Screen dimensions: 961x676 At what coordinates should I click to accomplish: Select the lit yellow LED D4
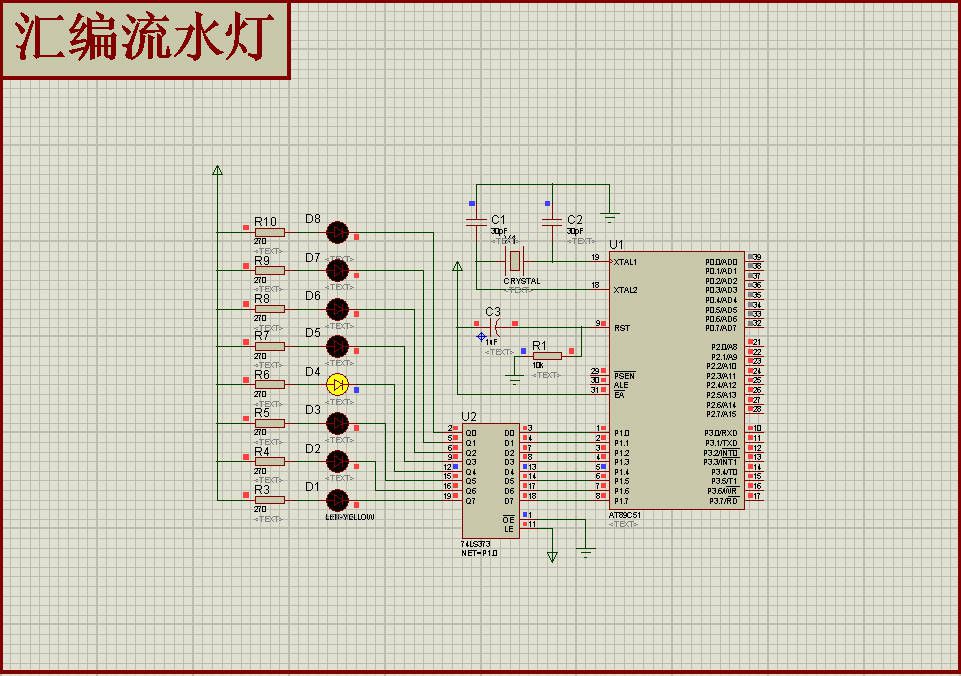tap(337, 385)
